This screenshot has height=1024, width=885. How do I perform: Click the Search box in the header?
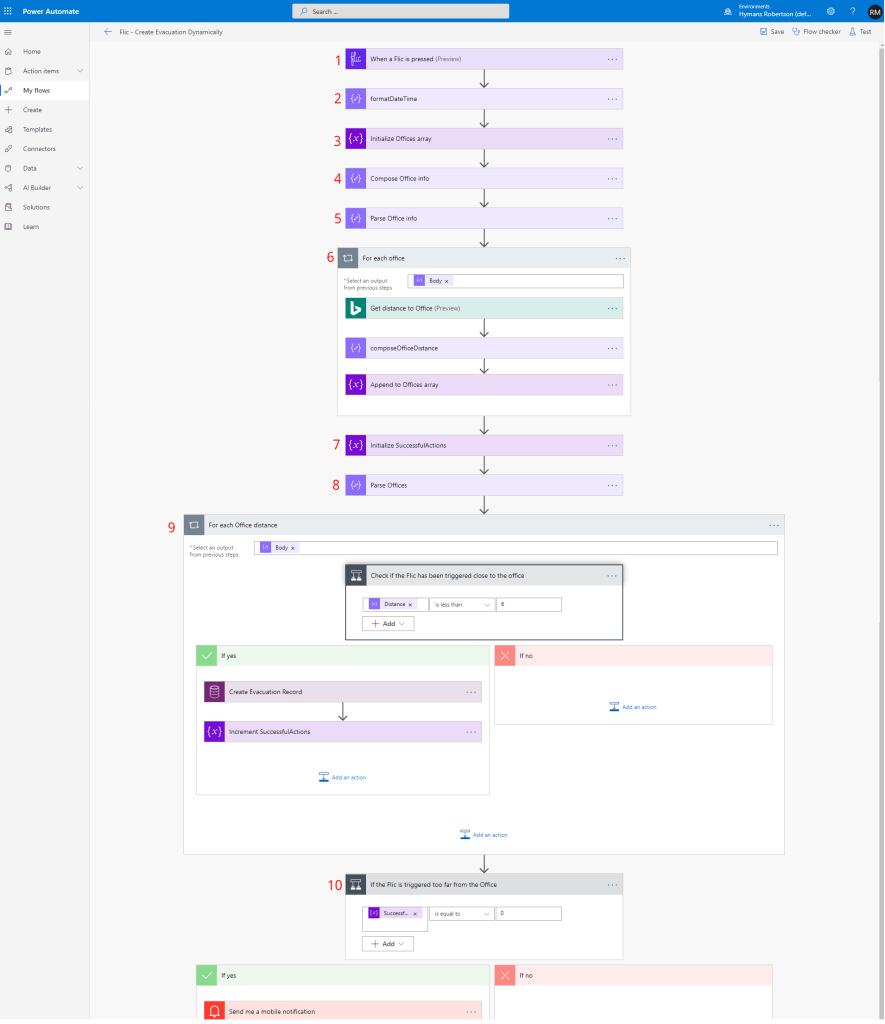(x=400, y=11)
